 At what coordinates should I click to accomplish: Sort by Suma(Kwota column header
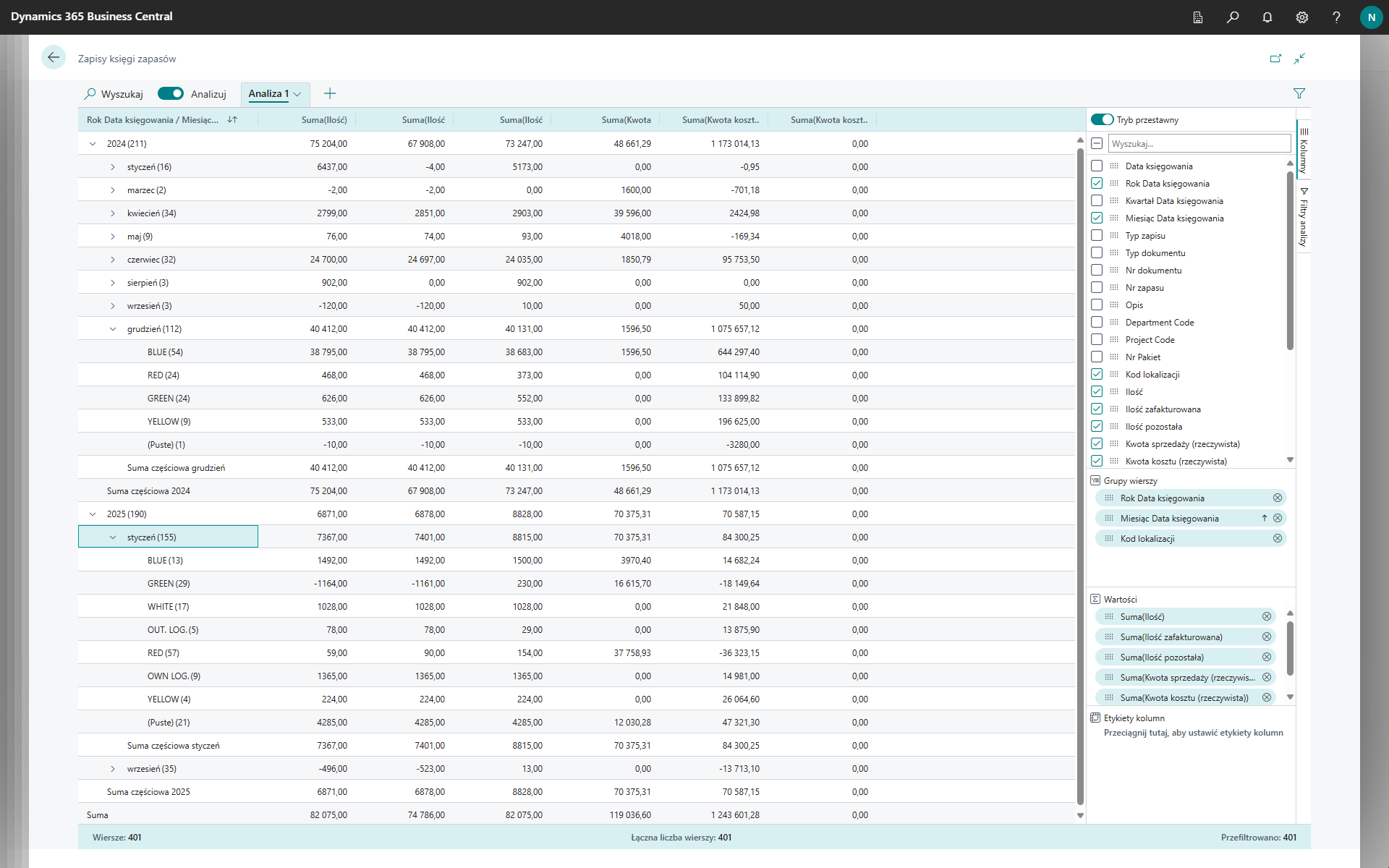click(626, 119)
